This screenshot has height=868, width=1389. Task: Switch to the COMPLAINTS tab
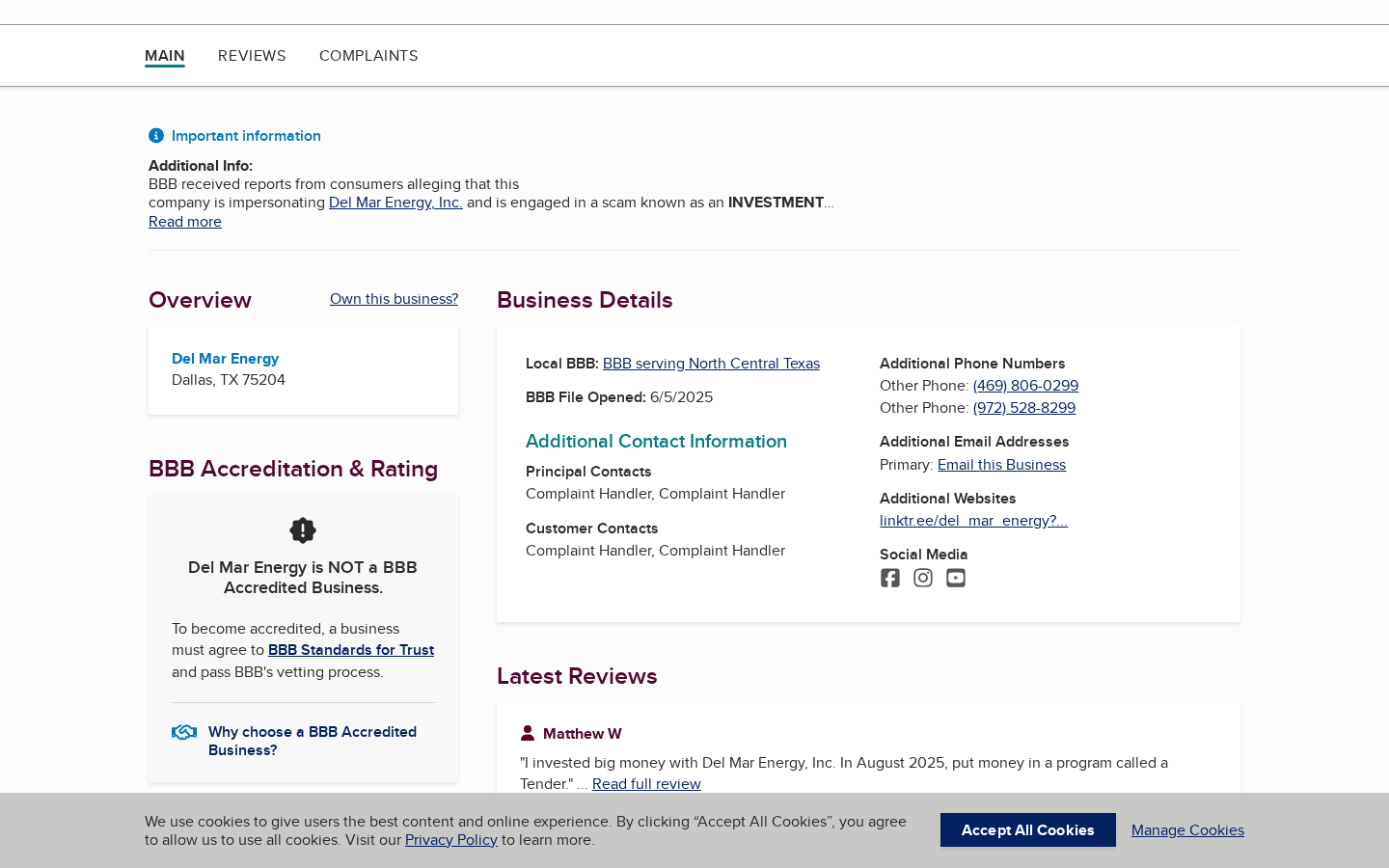pos(368,56)
